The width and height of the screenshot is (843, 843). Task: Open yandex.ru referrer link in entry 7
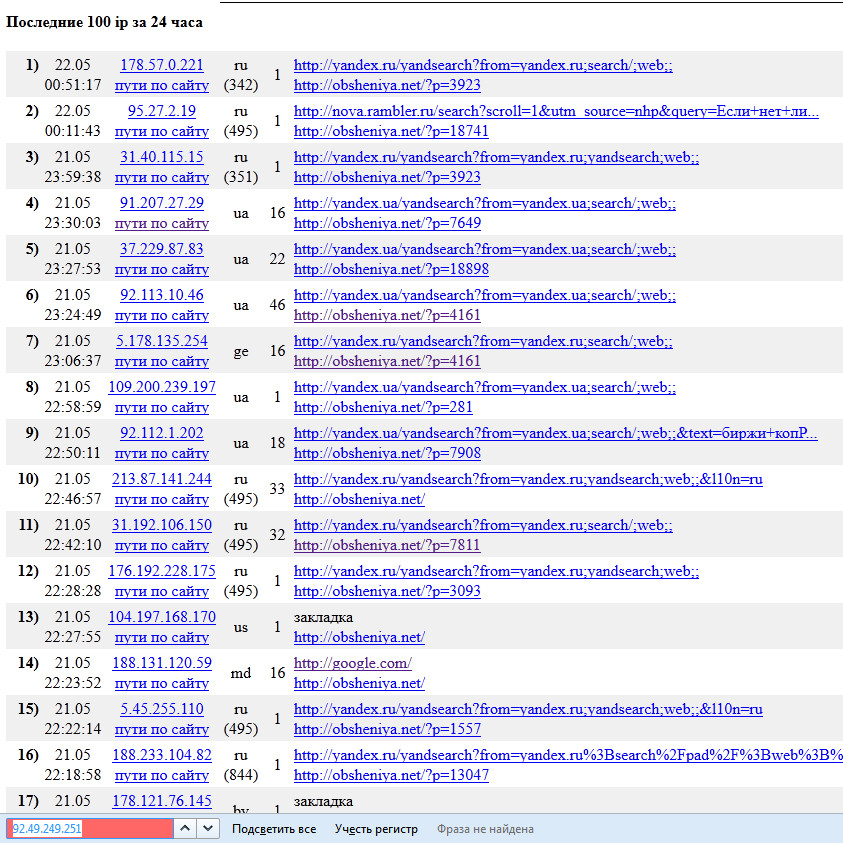pos(483,341)
